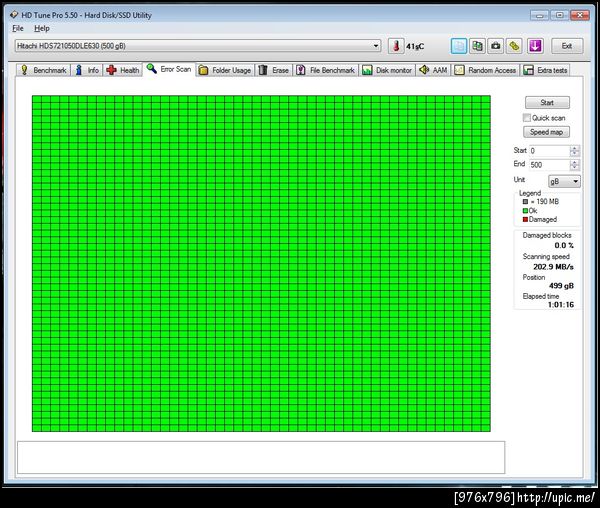Viewport: 600px width, 508px height.
Task: Click the empty log box below grid
Action: pyautogui.click(x=261, y=458)
